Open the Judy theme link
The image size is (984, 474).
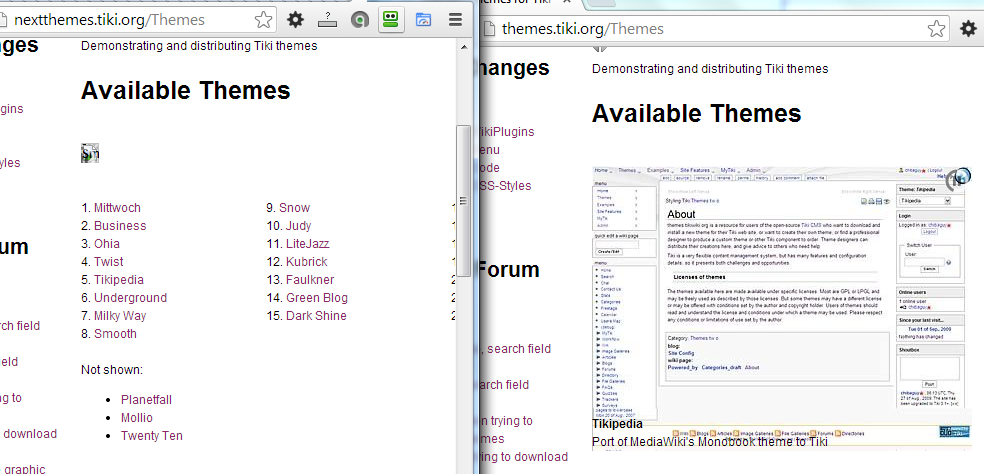tap(299, 226)
